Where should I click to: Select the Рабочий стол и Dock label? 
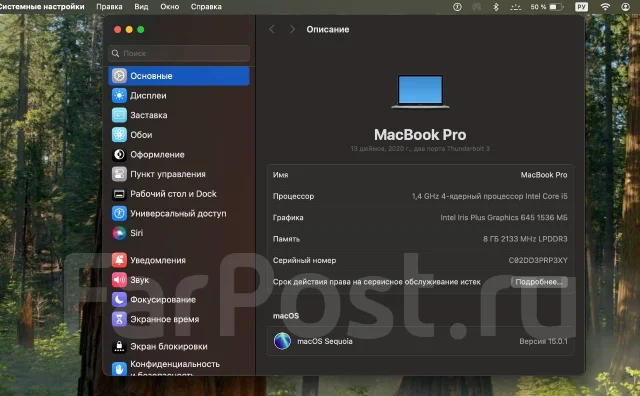[x=173, y=194]
